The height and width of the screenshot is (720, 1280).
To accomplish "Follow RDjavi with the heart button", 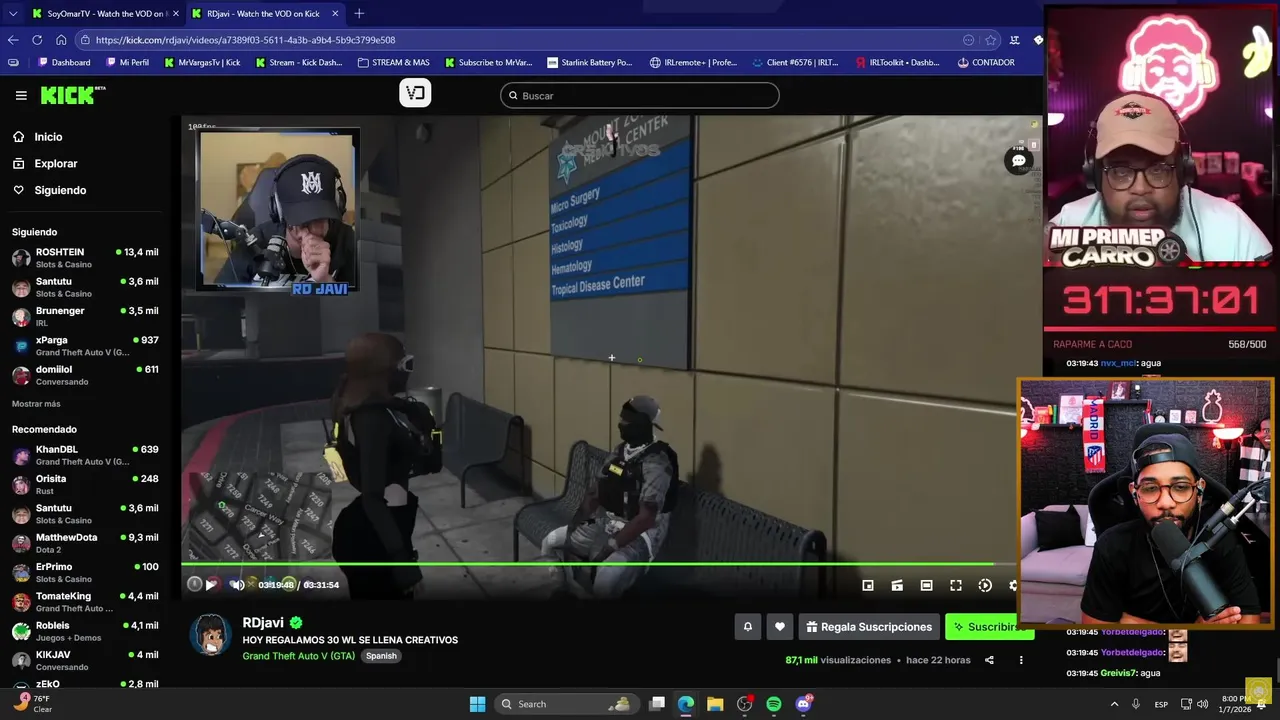I will 780,627.
